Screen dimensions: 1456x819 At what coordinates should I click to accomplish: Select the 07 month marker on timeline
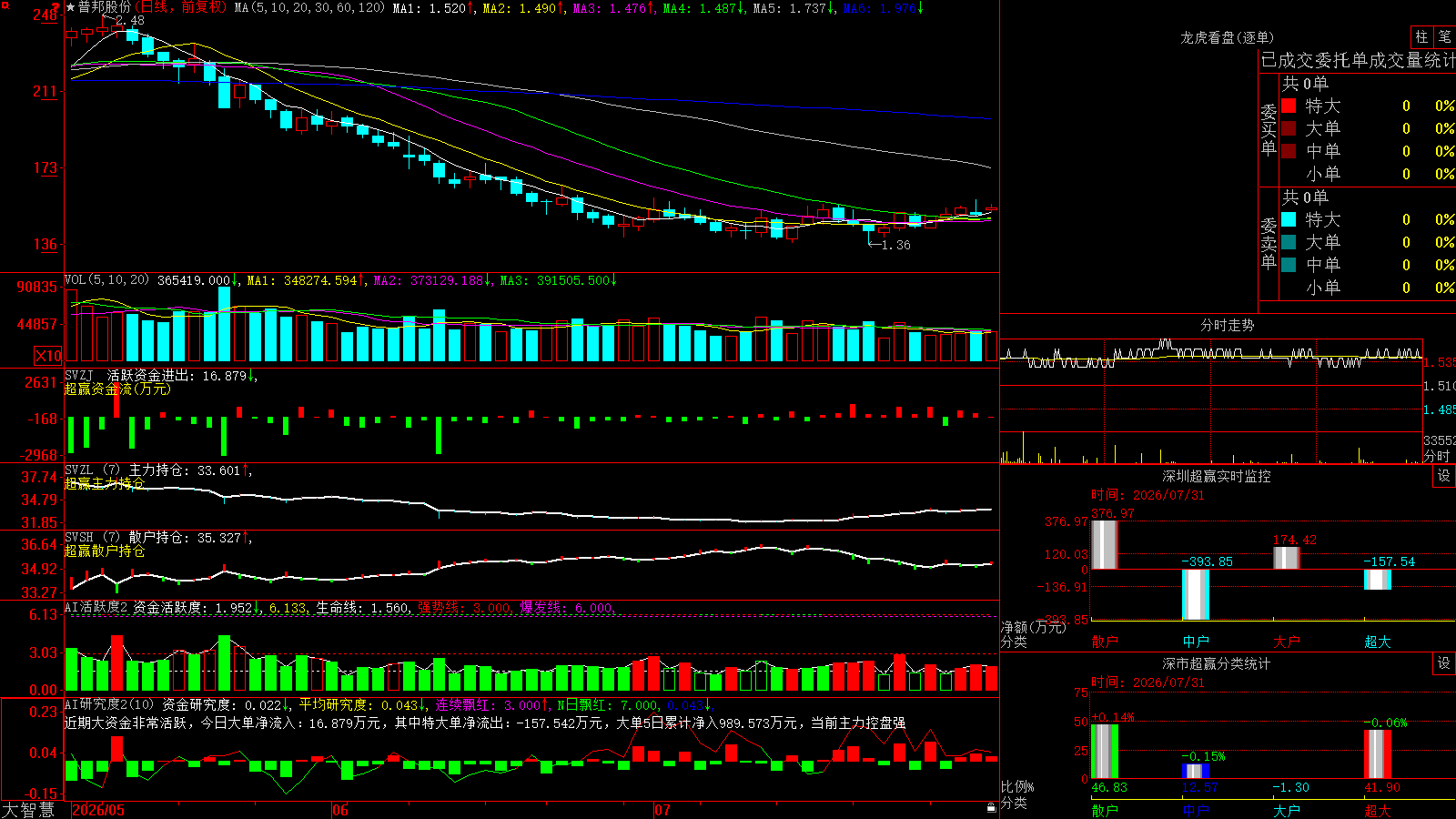point(662,810)
